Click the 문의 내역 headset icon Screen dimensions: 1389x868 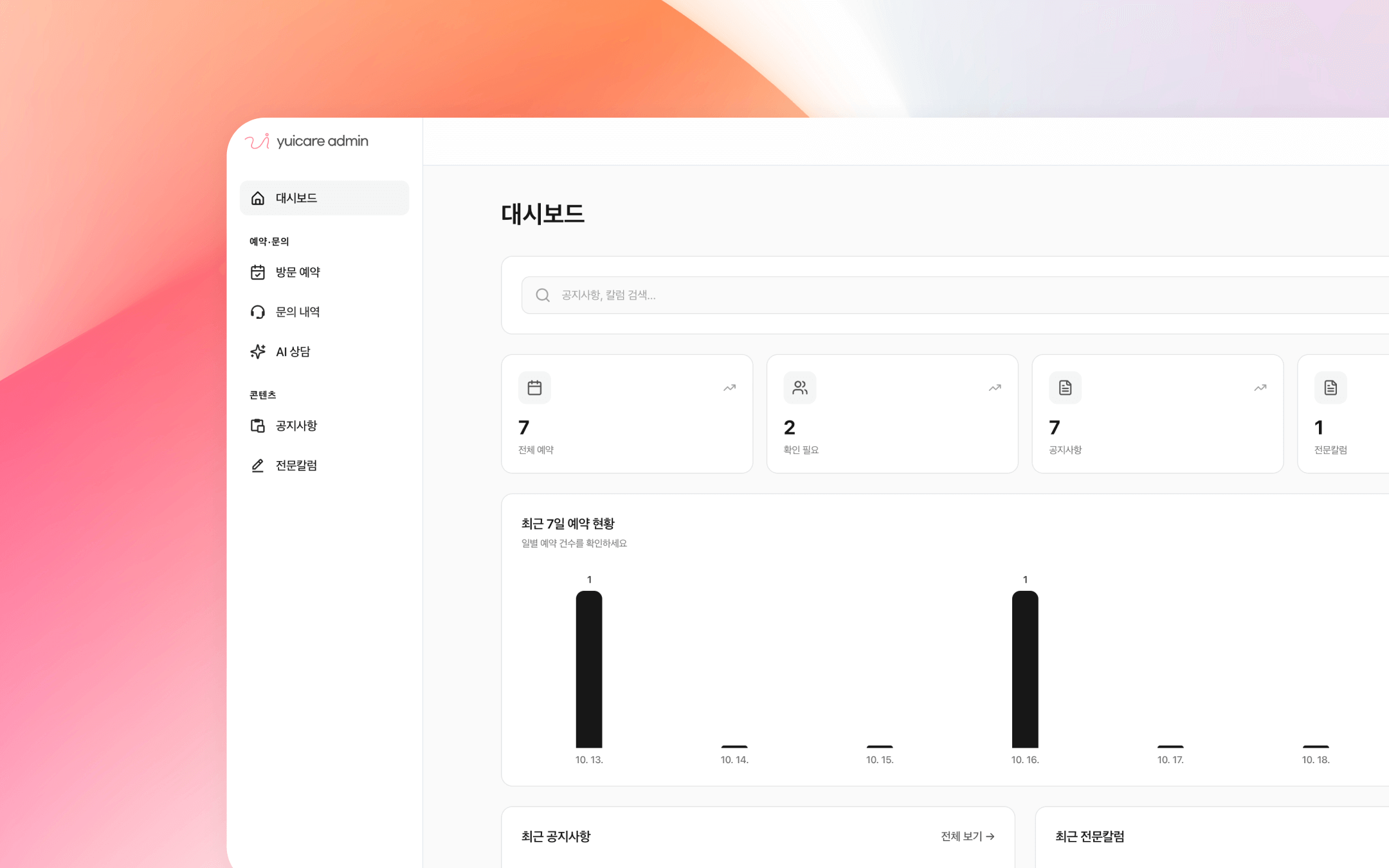click(258, 312)
